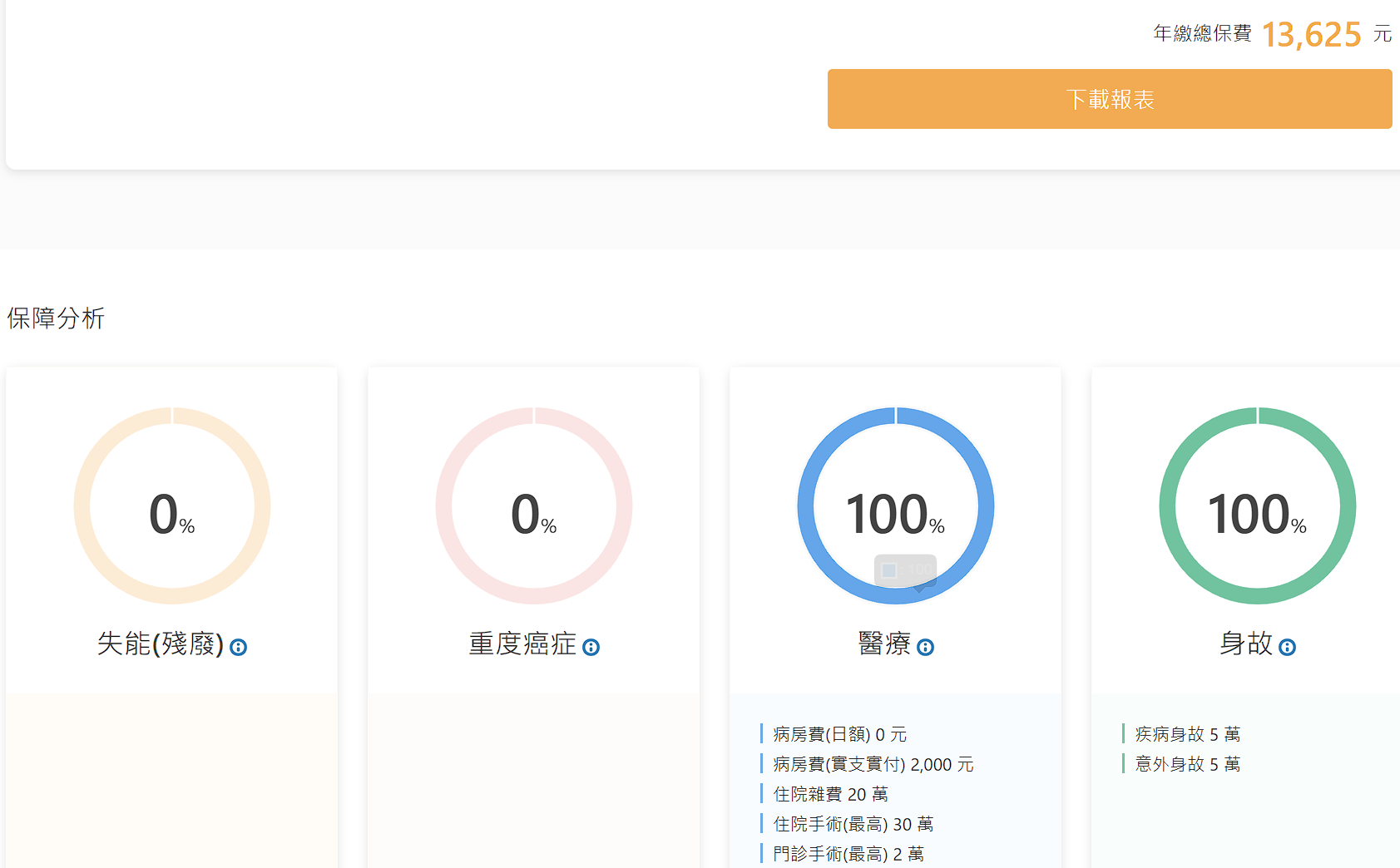Click the 疾病身故 5 萬 item
The height and width of the screenshot is (868, 1400).
click(x=1187, y=734)
